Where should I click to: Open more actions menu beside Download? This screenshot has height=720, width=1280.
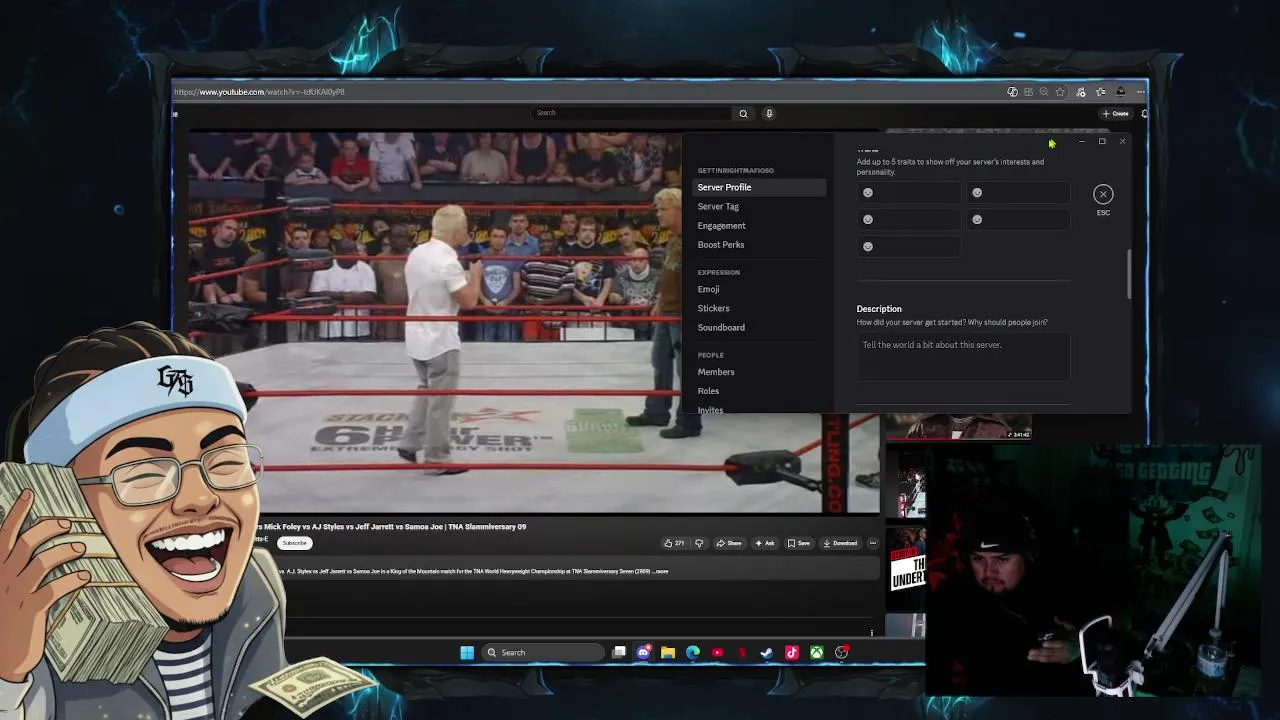(872, 543)
